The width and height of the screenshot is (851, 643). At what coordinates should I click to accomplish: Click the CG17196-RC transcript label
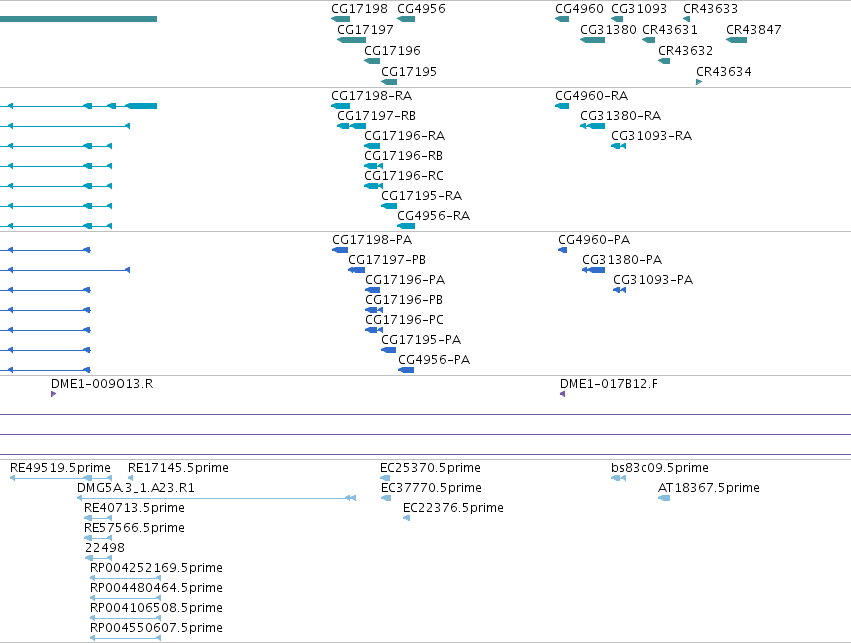[x=404, y=176]
